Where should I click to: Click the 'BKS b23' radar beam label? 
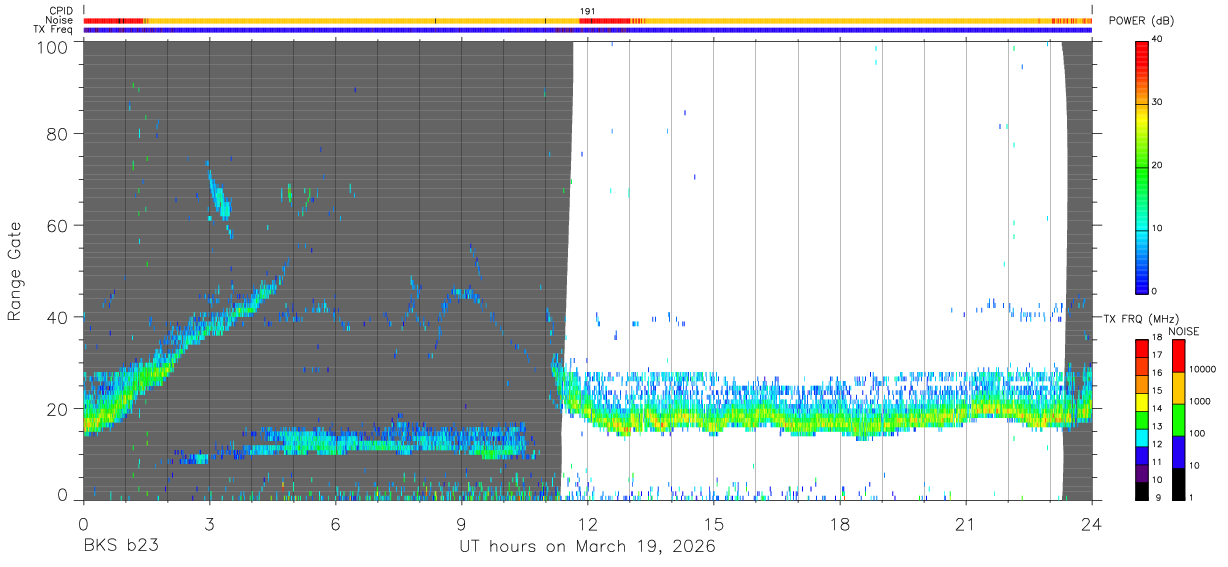(120, 547)
